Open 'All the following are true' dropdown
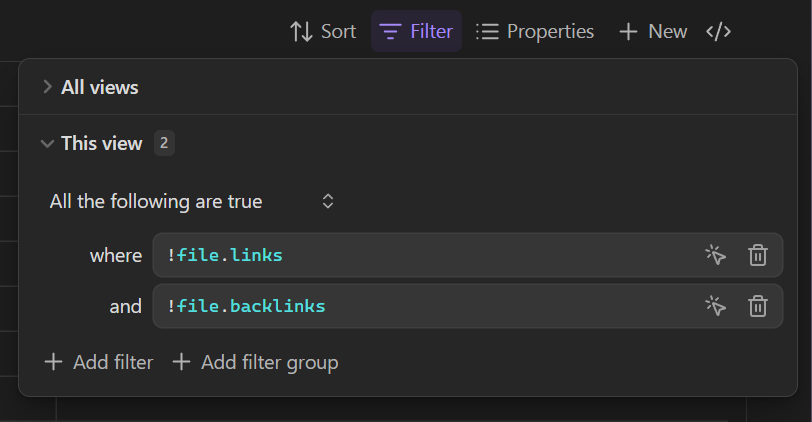The height and width of the screenshot is (422, 812). [x=156, y=202]
